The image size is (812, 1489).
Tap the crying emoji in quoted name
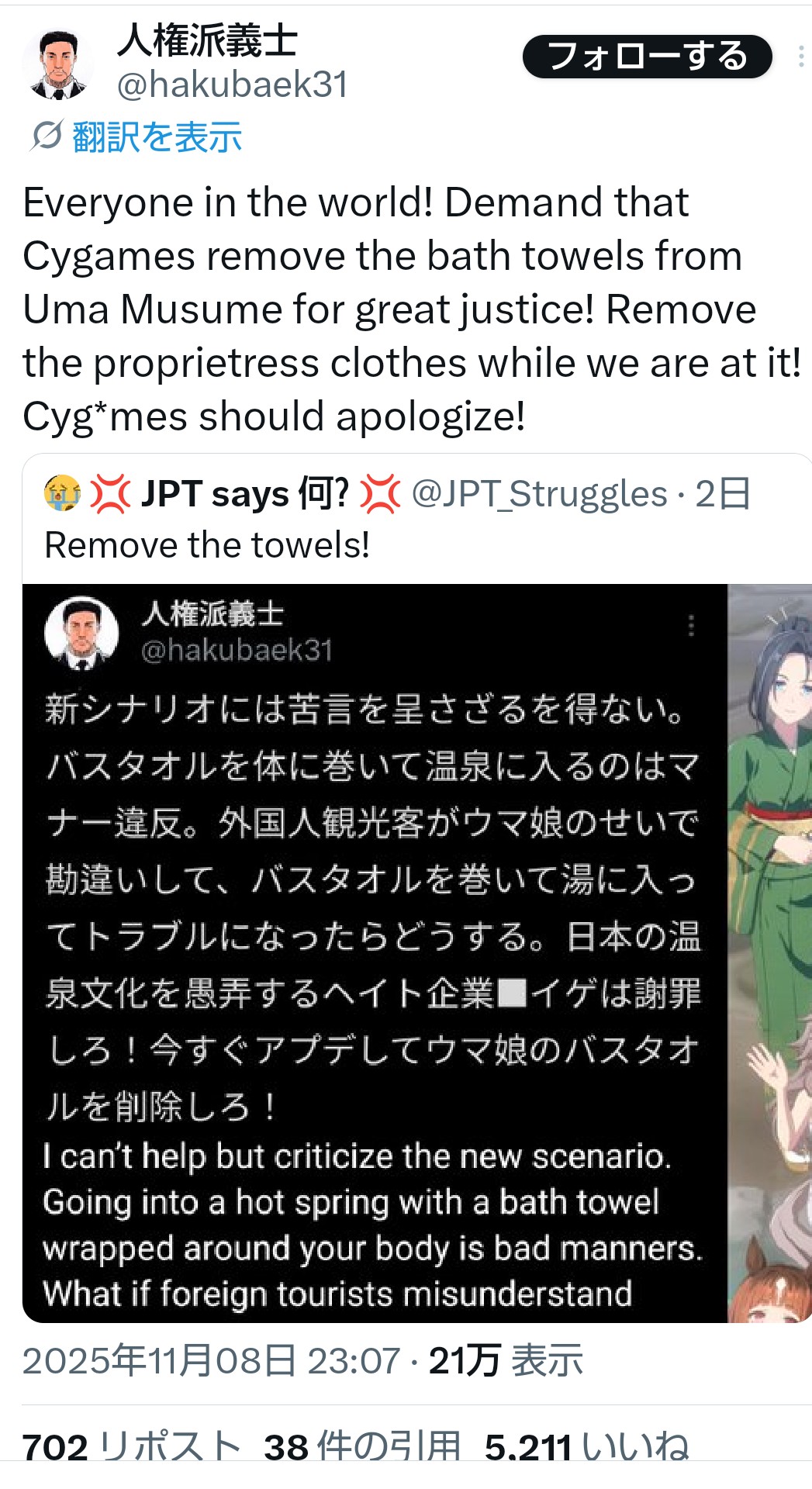(63, 493)
